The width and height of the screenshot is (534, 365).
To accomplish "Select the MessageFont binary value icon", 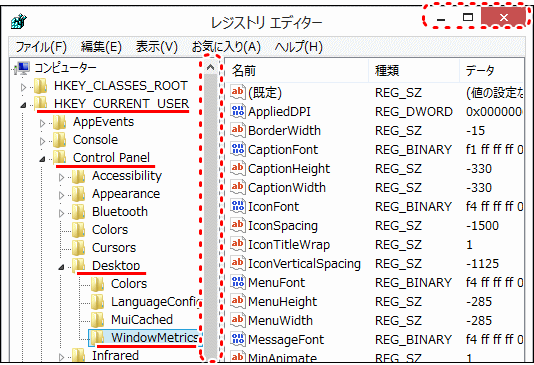I will point(237,339).
